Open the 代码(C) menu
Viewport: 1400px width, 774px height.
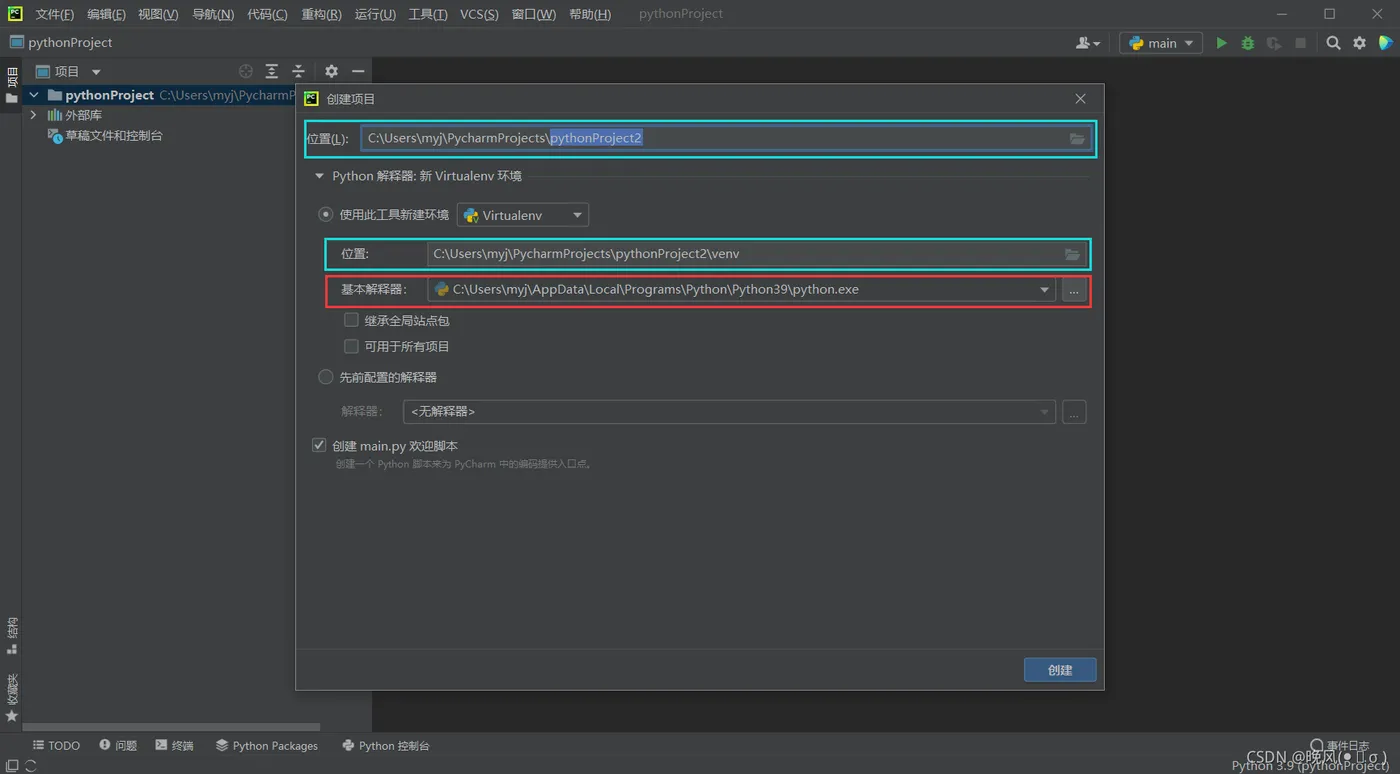(x=267, y=14)
